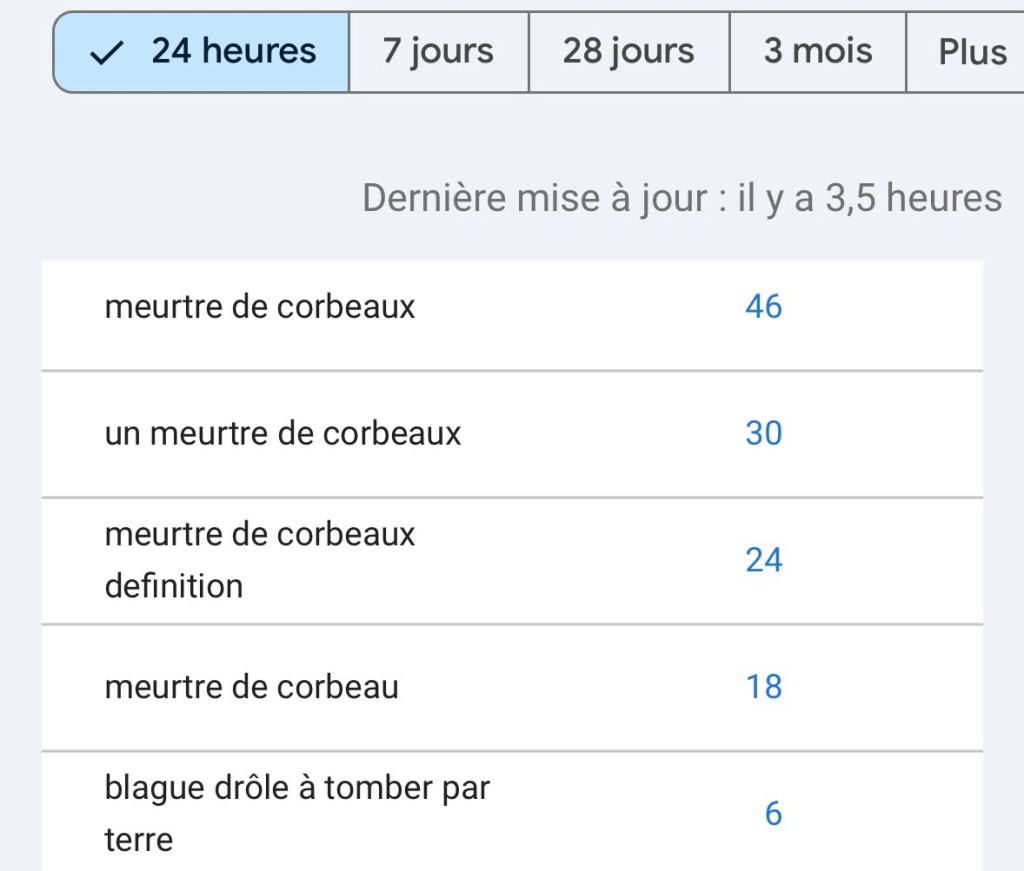Viewport: 1024px width, 871px height.
Task: Click the checkmark icon on 24 heures
Action: point(109,50)
